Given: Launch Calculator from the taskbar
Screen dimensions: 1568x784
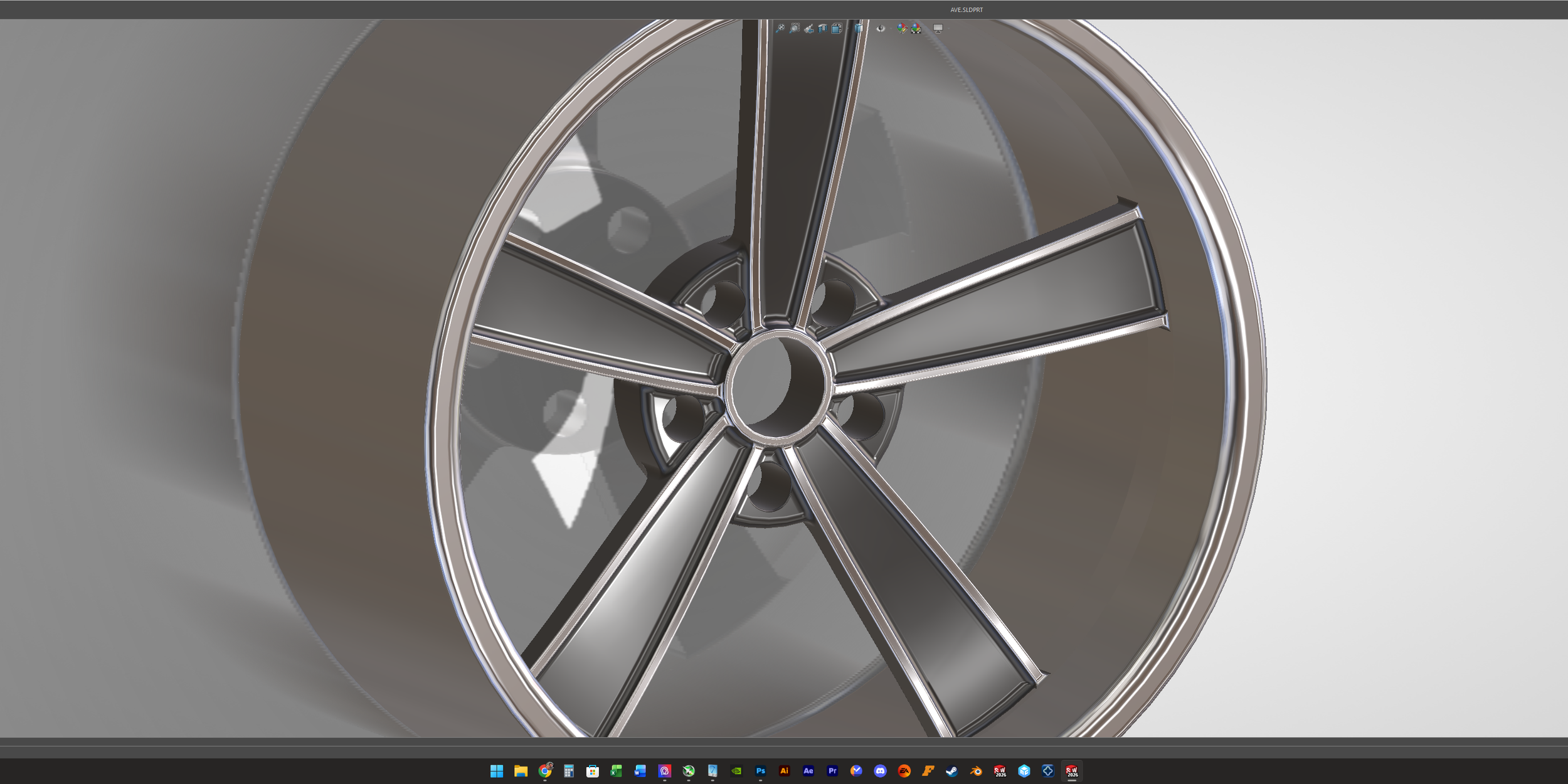Looking at the screenshot, I should pyautogui.click(x=569, y=771).
